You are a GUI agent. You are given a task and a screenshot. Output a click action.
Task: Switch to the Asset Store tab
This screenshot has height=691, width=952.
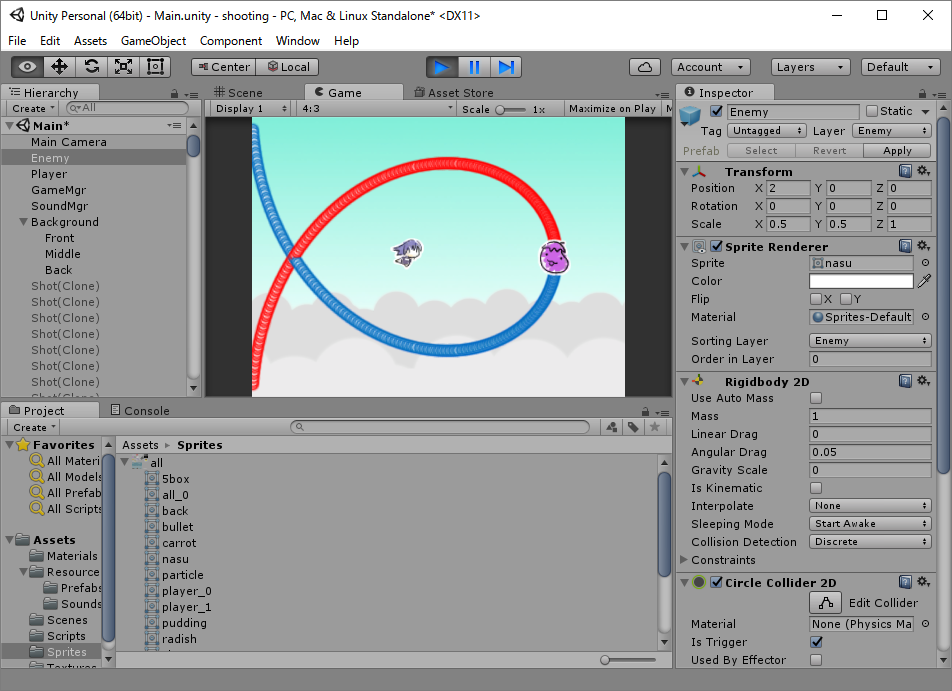[454, 92]
